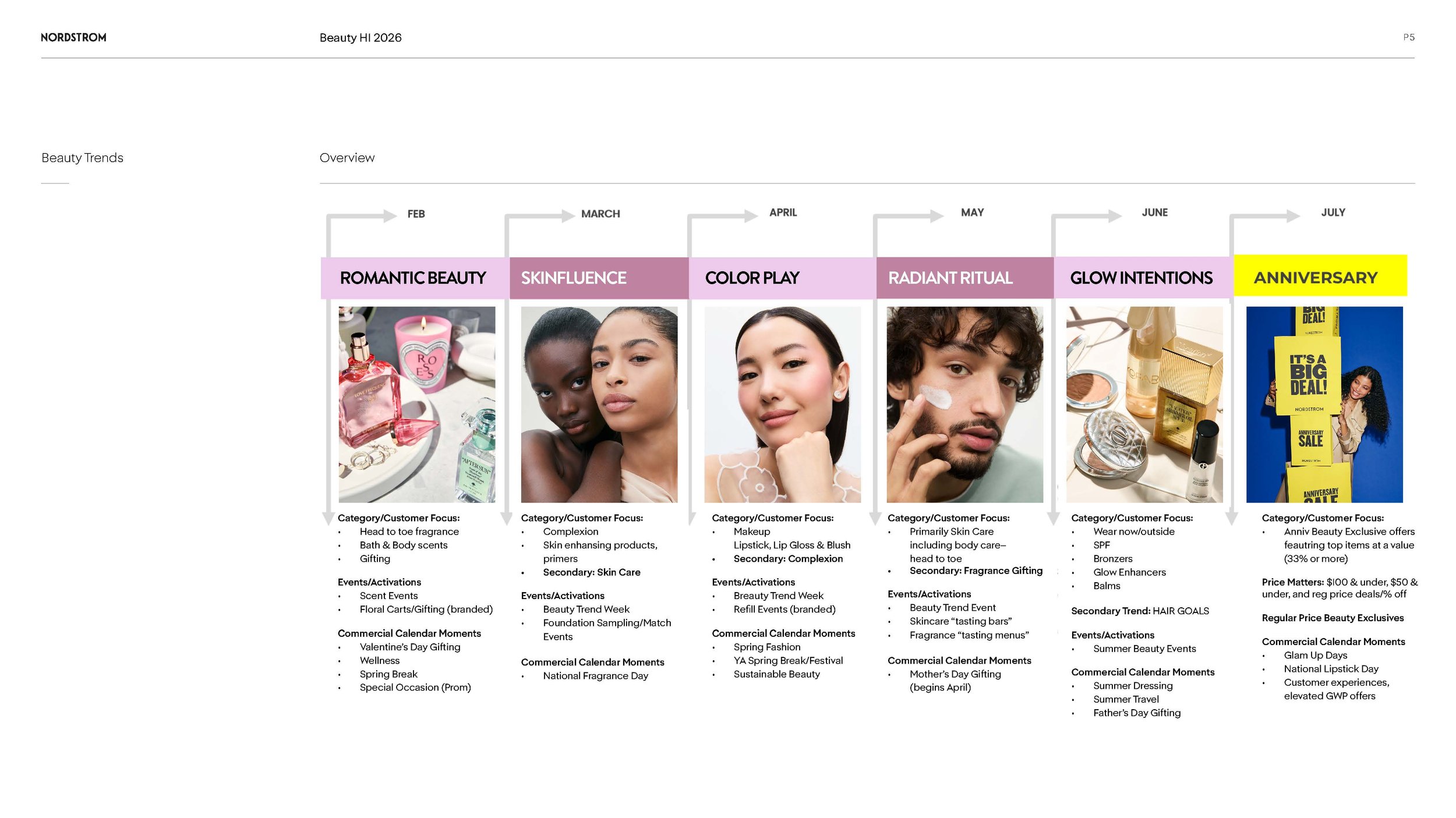This screenshot has width=1456, height=818.
Task: Open the Anniversary Sale Big Deal image
Action: (x=1324, y=404)
